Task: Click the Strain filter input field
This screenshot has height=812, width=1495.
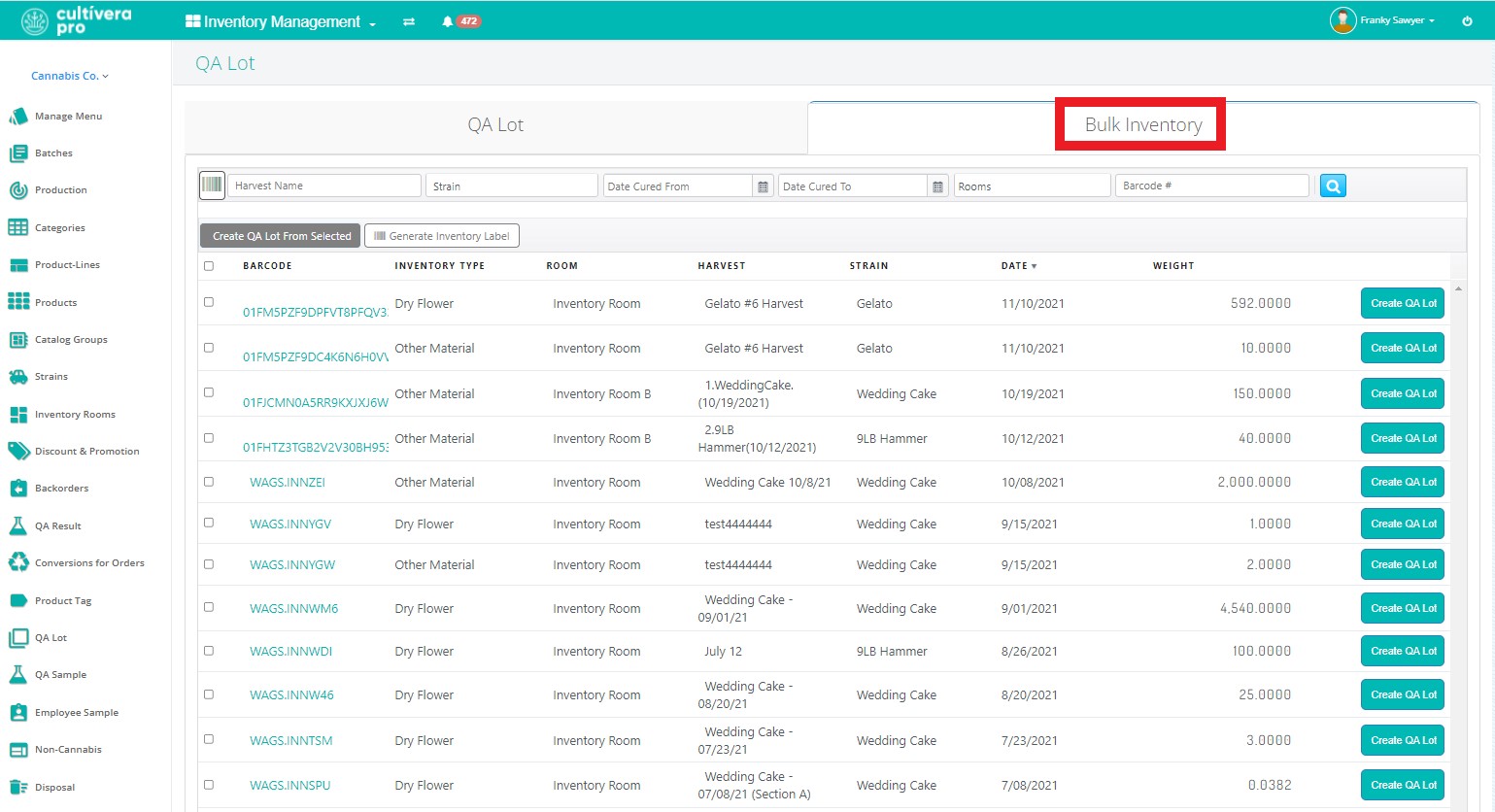Action: pyautogui.click(x=511, y=186)
